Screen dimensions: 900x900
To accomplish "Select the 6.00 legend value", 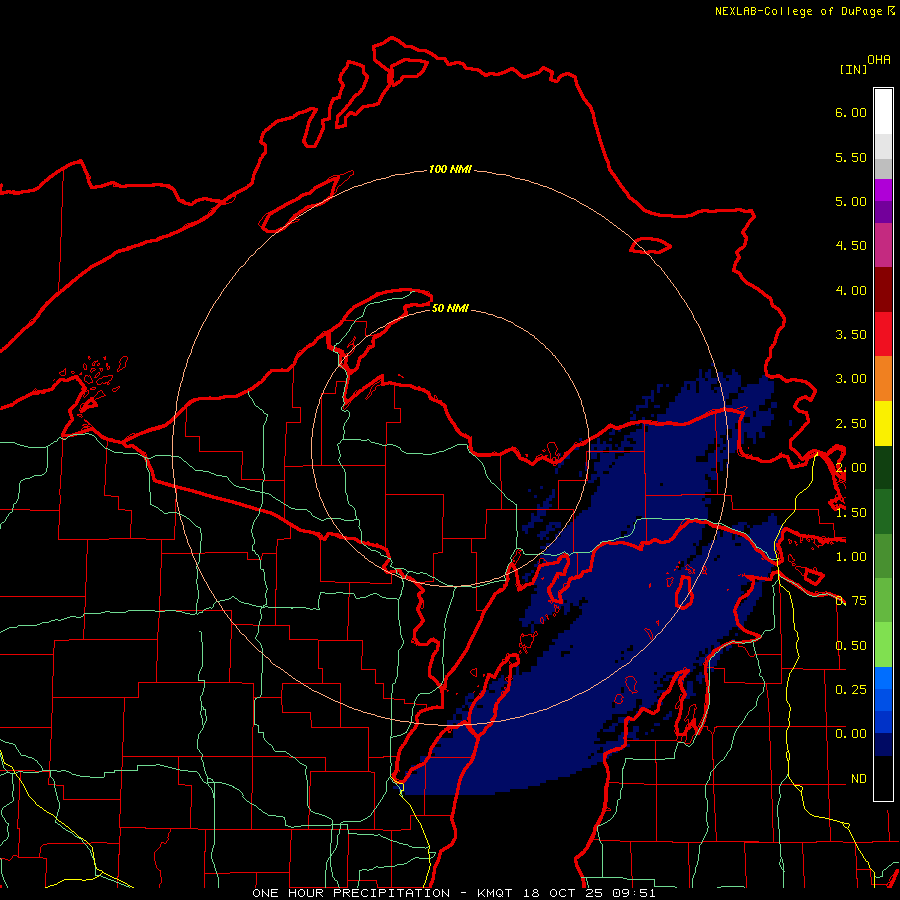I will pyautogui.click(x=851, y=112).
